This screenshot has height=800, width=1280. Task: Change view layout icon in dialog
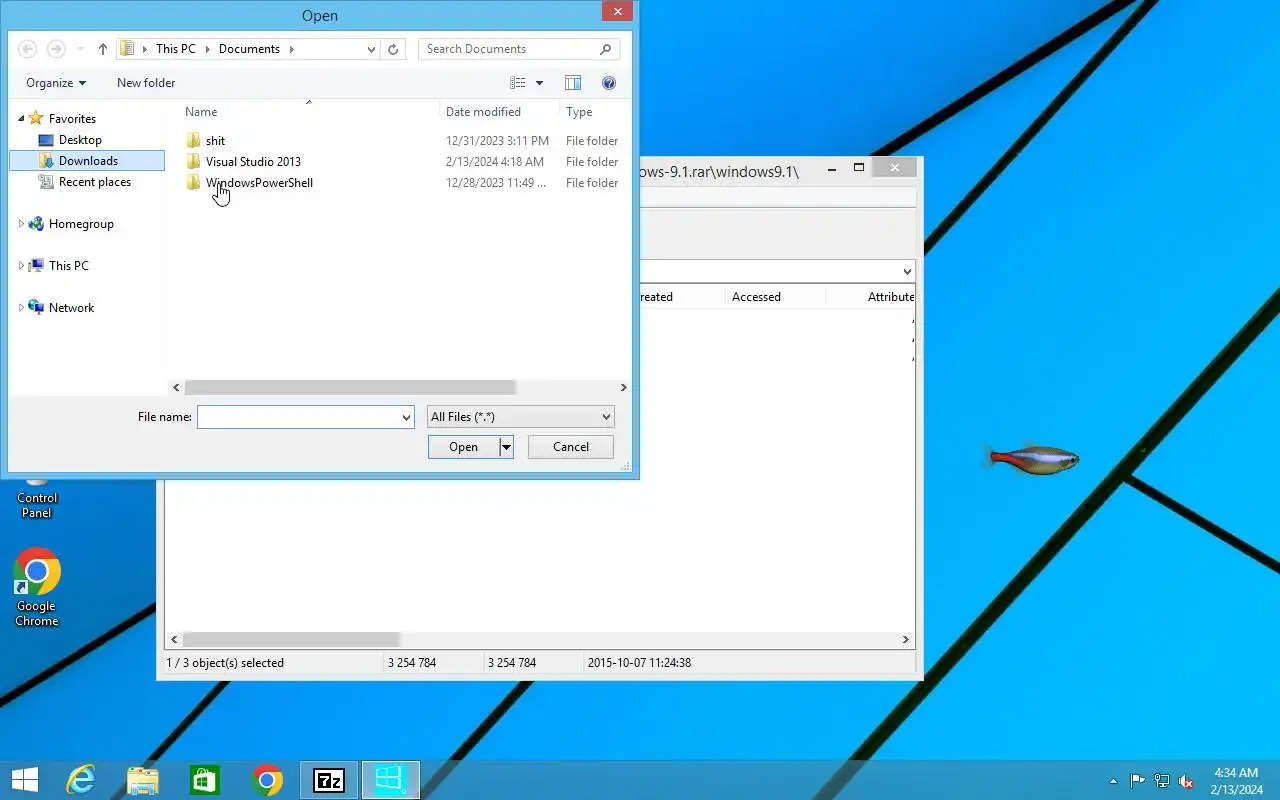coord(517,83)
